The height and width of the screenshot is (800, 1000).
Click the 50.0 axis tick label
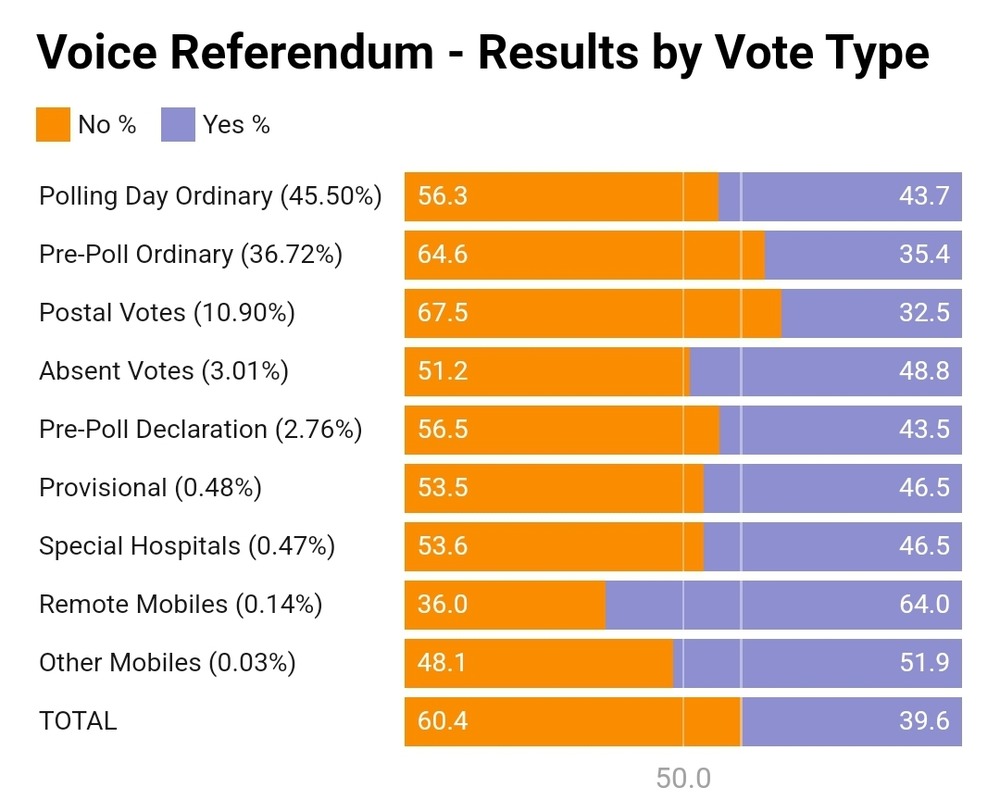pyautogui.click(x=683, y=778)
